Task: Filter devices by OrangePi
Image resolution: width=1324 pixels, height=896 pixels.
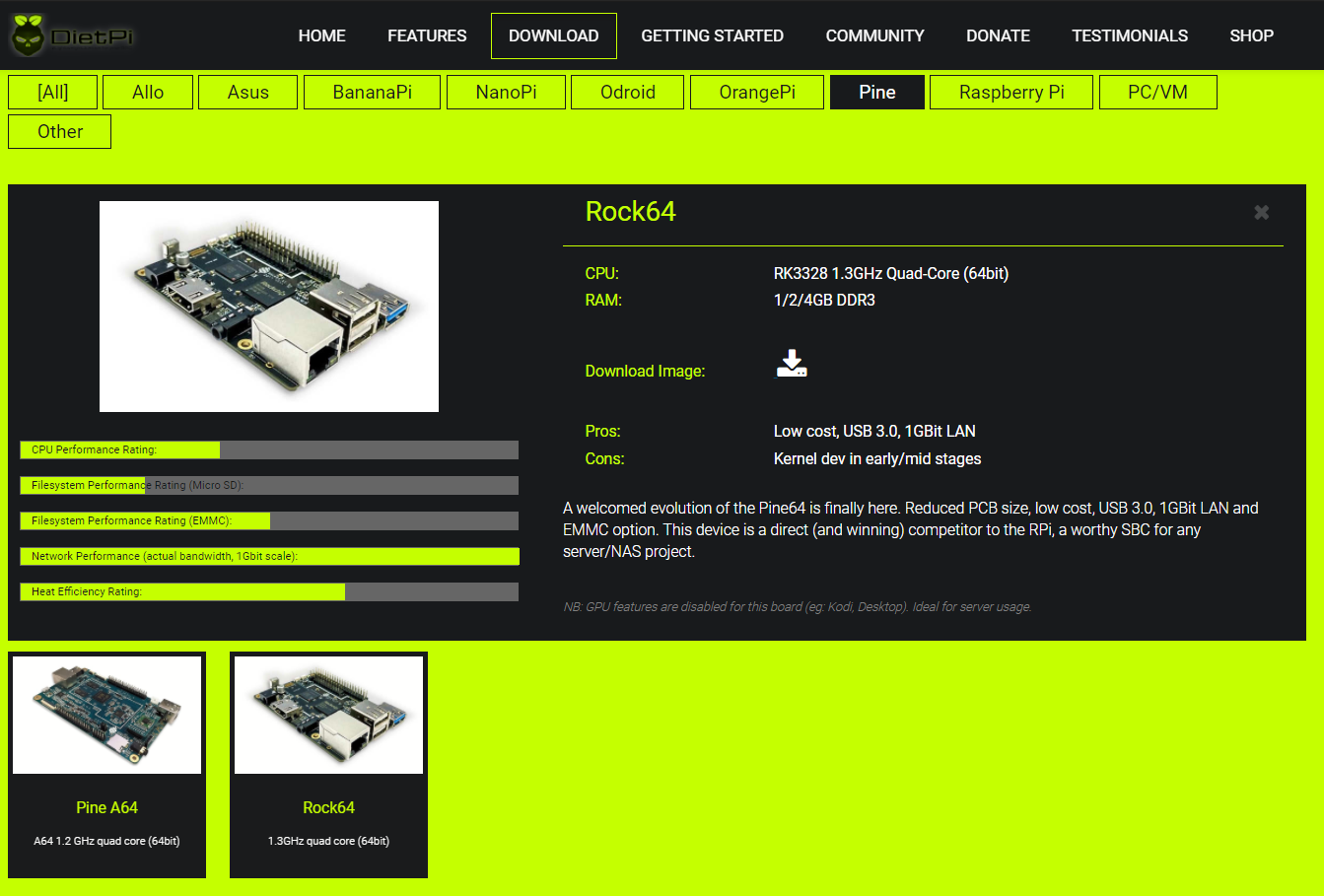Action: [x=756, y=92]
